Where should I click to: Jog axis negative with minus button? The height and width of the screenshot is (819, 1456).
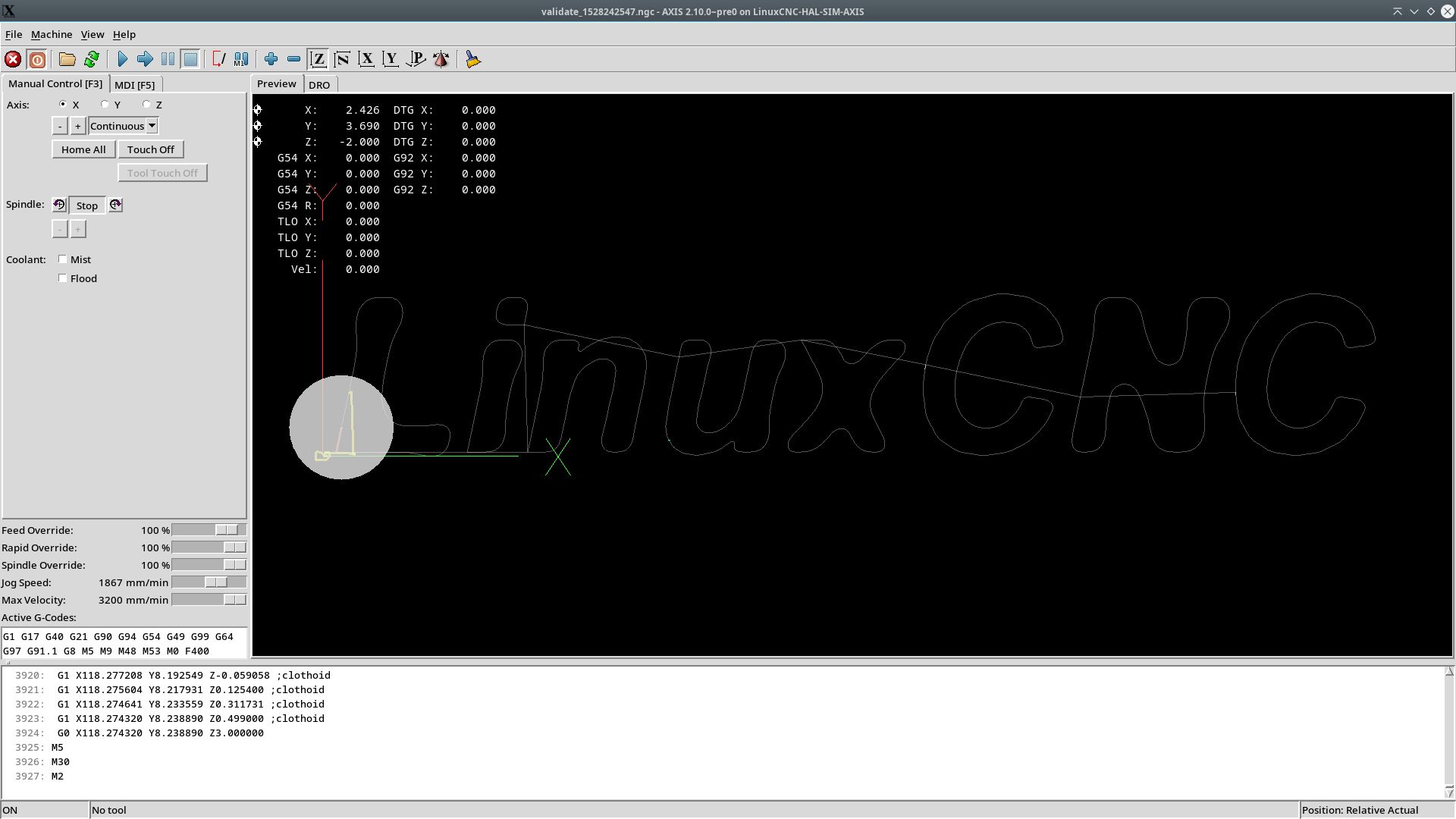(60, 126)
